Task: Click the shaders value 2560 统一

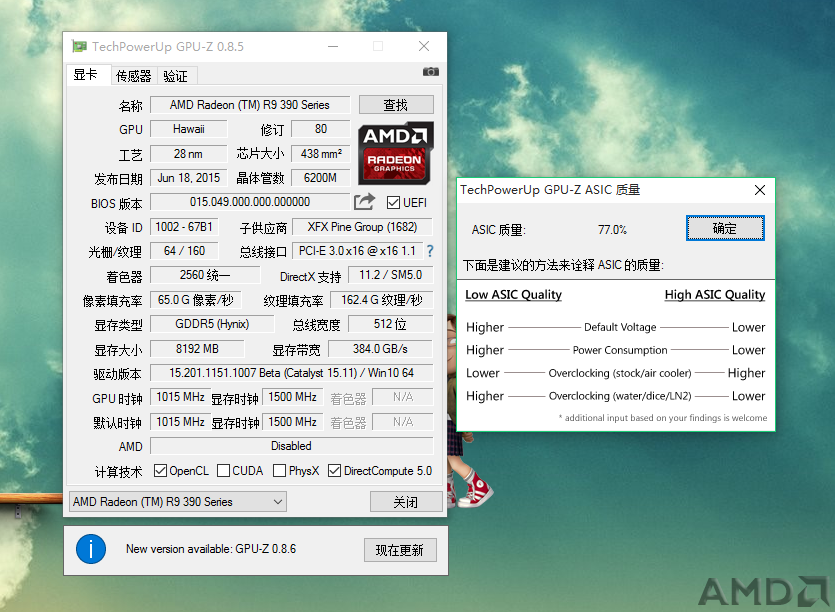Action: tap(206, 275)
